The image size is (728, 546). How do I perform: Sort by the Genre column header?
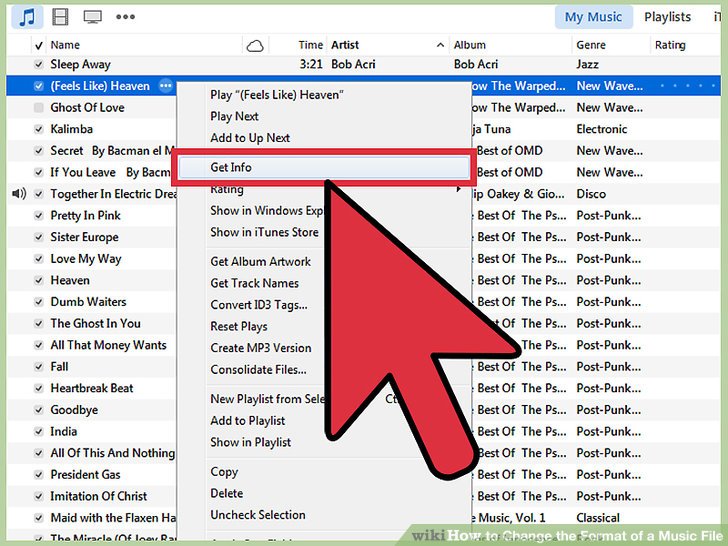coord(591,45)
